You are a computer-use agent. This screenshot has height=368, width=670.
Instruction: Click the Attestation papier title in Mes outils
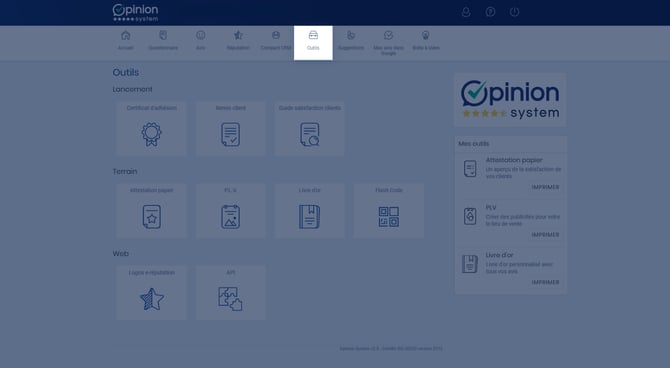pyautogui.click(x=514, y=160)
